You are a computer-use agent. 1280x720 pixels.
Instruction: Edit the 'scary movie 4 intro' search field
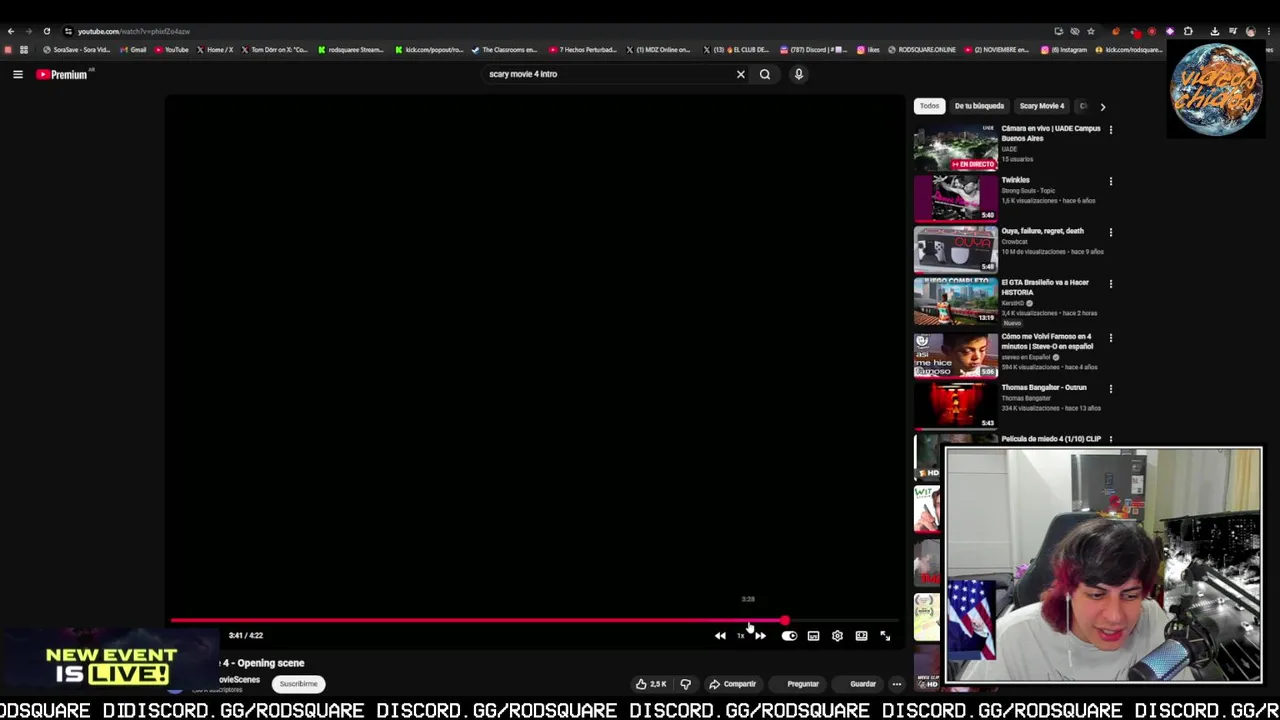click(x=608, y=74)
